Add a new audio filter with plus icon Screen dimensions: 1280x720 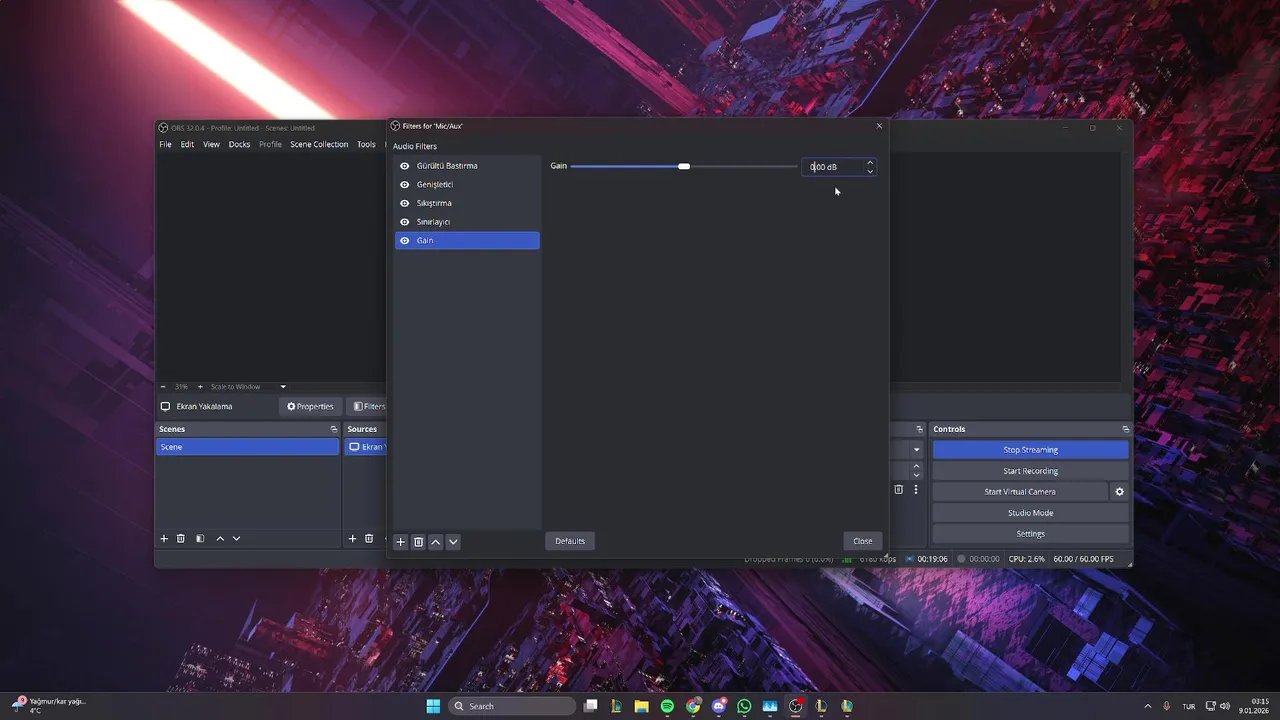tap(400, 542)
